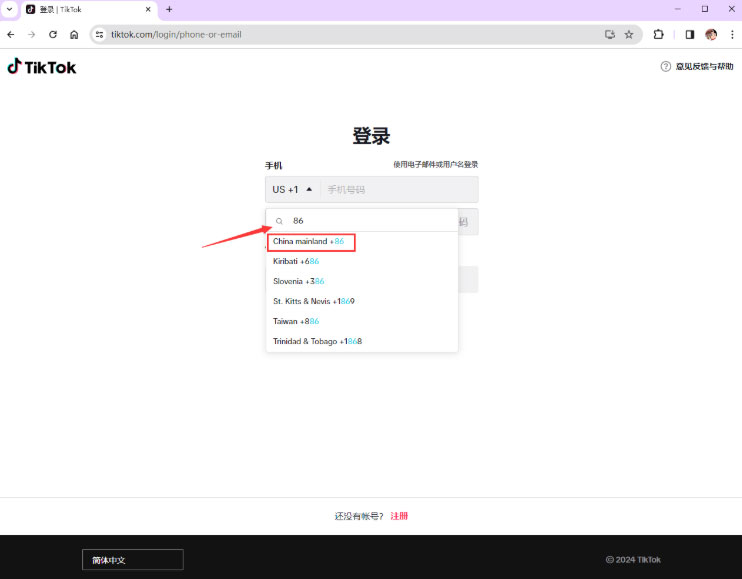Image resolution: width=742 pixels, height=579 pixels.
Task: Select Trinidad & Tobago +1868
Action: point(362,341)
